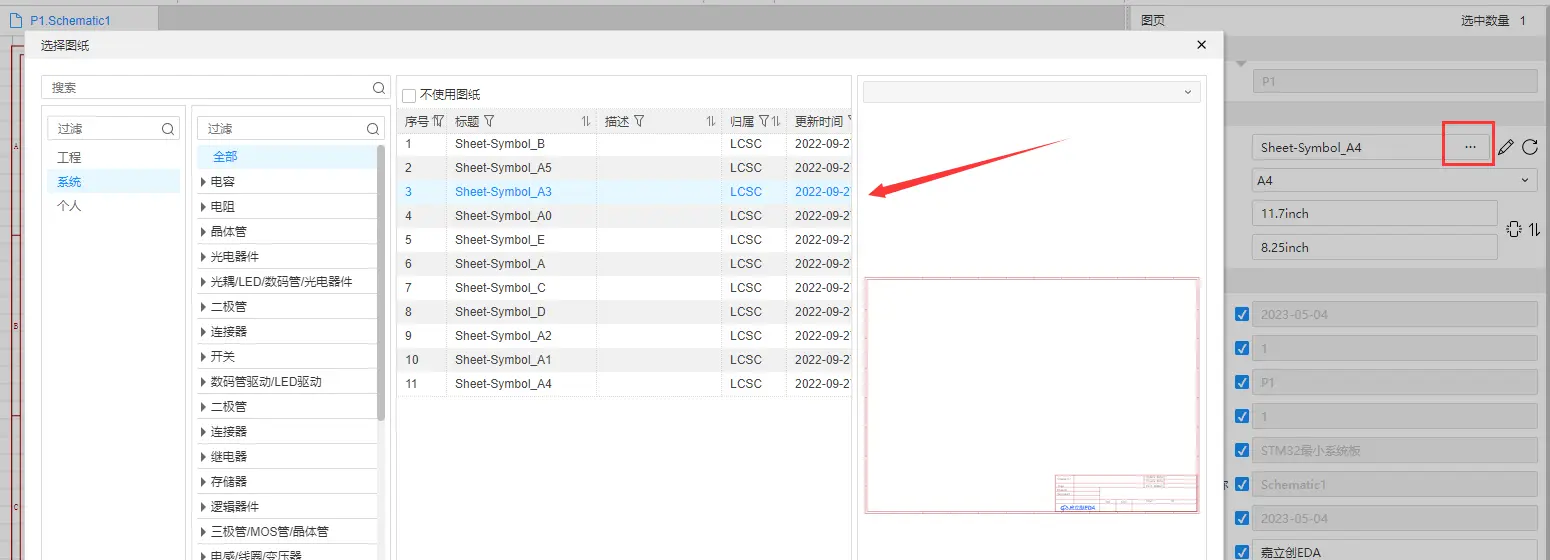Screen dimensions: 1550x560
Task: Expand the 继电器 category node
Action: pyautogui.click(x=204, y=457)
